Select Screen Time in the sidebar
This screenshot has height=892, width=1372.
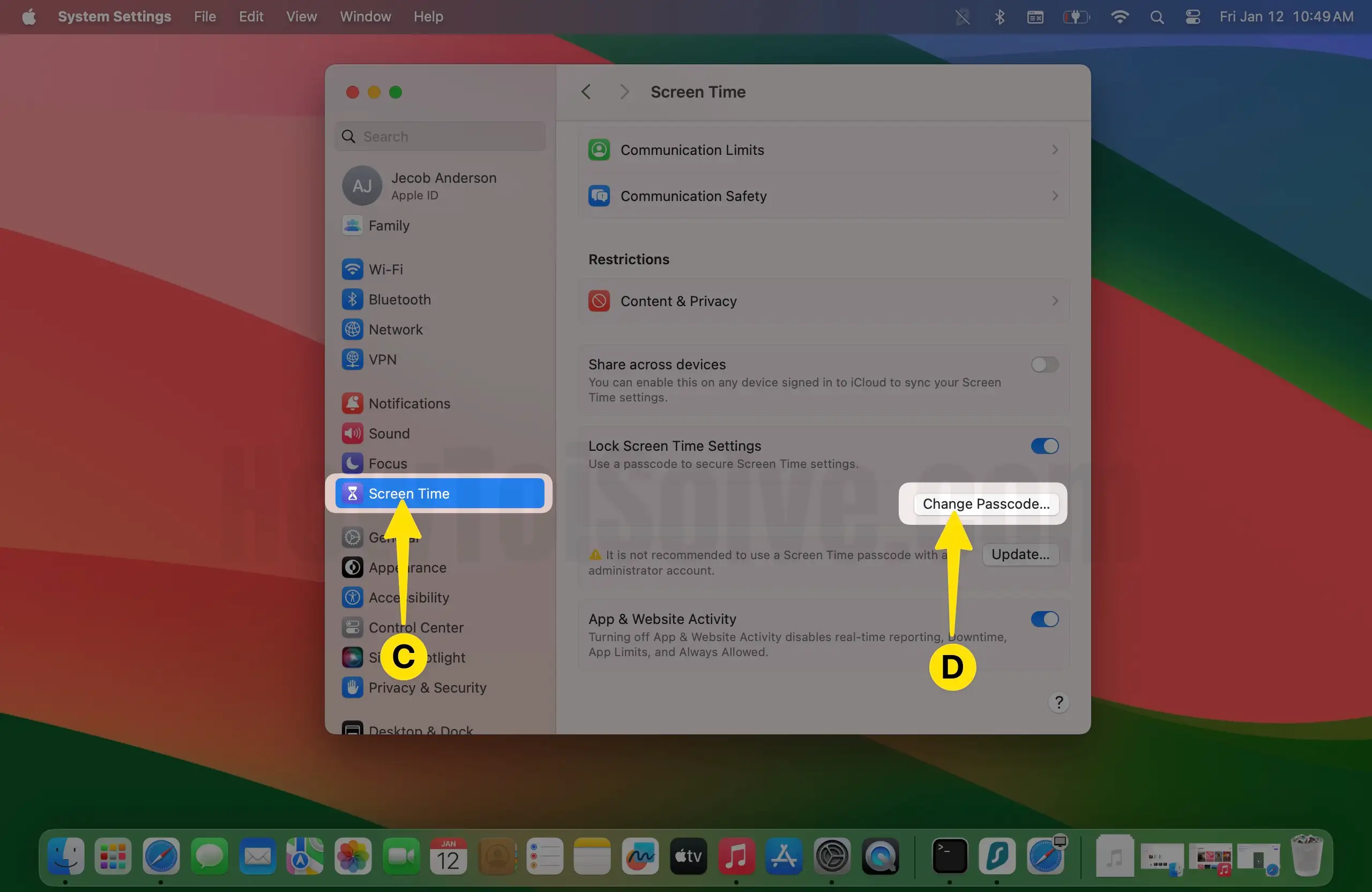click(409, 493)
